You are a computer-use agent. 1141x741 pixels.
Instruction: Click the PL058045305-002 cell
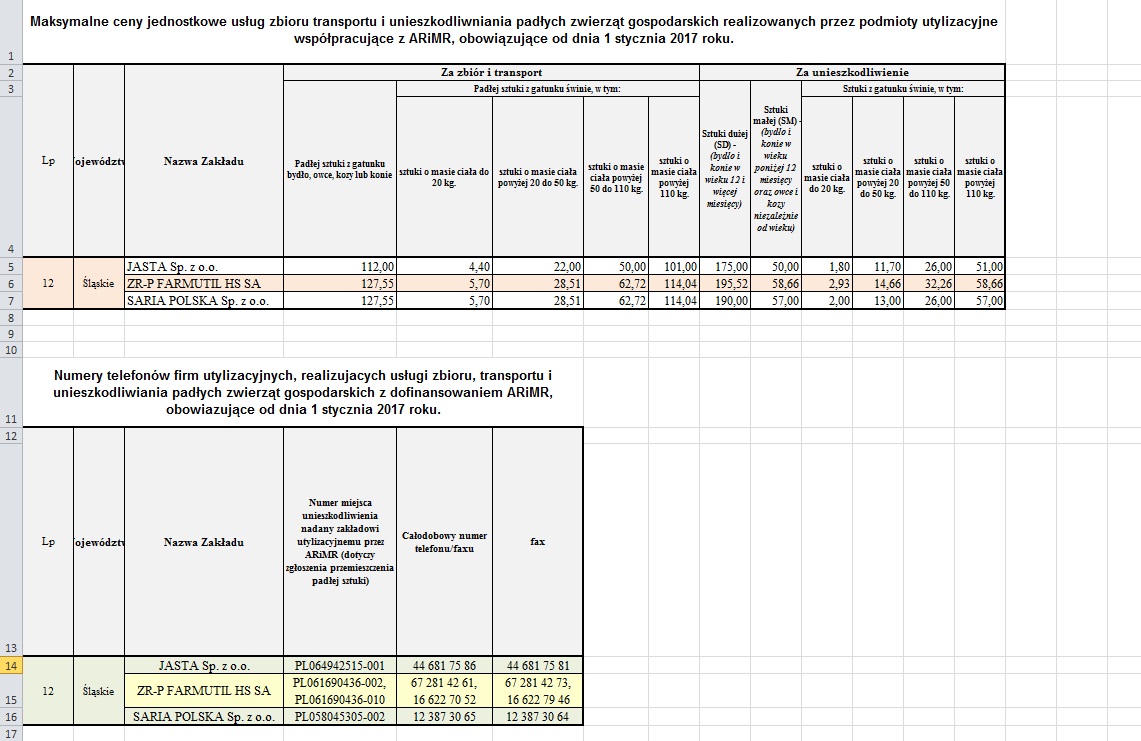coord(340,716)
